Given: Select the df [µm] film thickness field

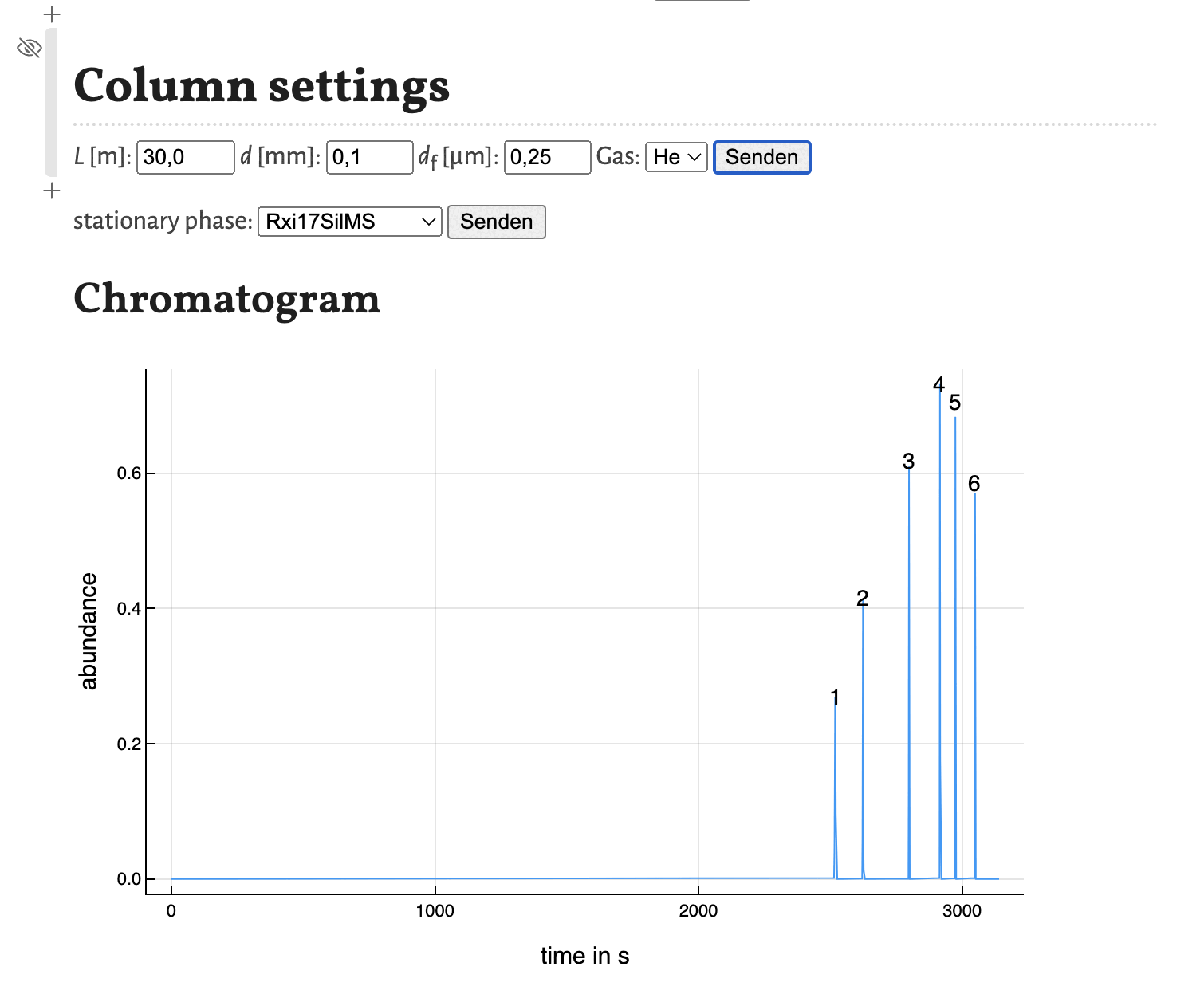Looking at the screenshot, I should 547,157.
